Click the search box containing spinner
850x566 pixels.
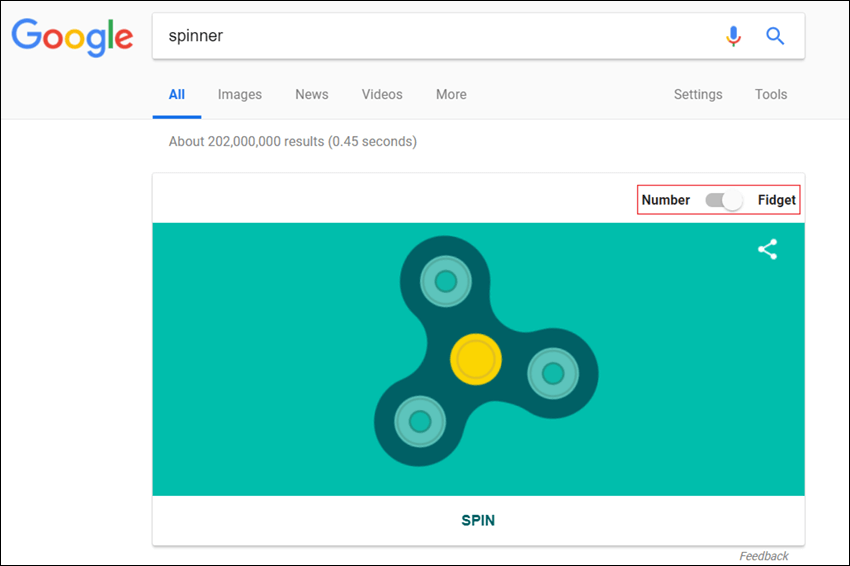(434, 36)
